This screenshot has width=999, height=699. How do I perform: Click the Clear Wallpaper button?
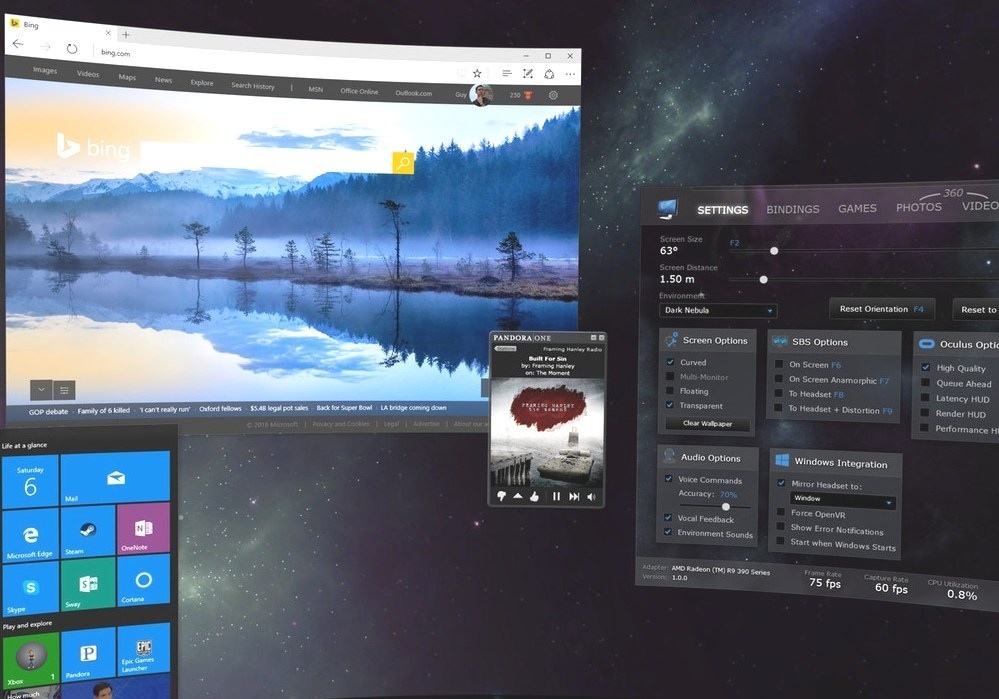point(707,423)
